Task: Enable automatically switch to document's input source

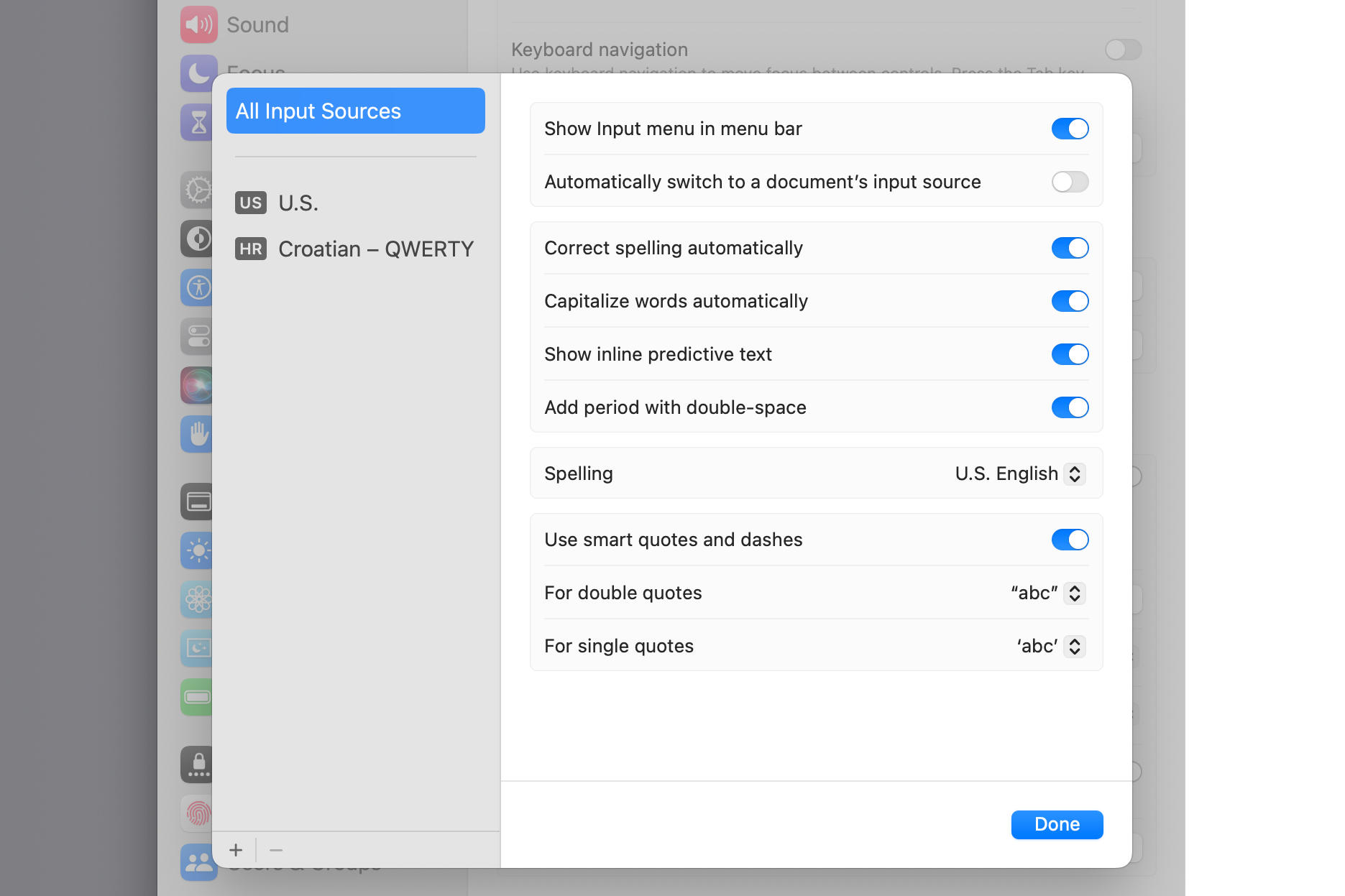Action: coord(1070,182)
